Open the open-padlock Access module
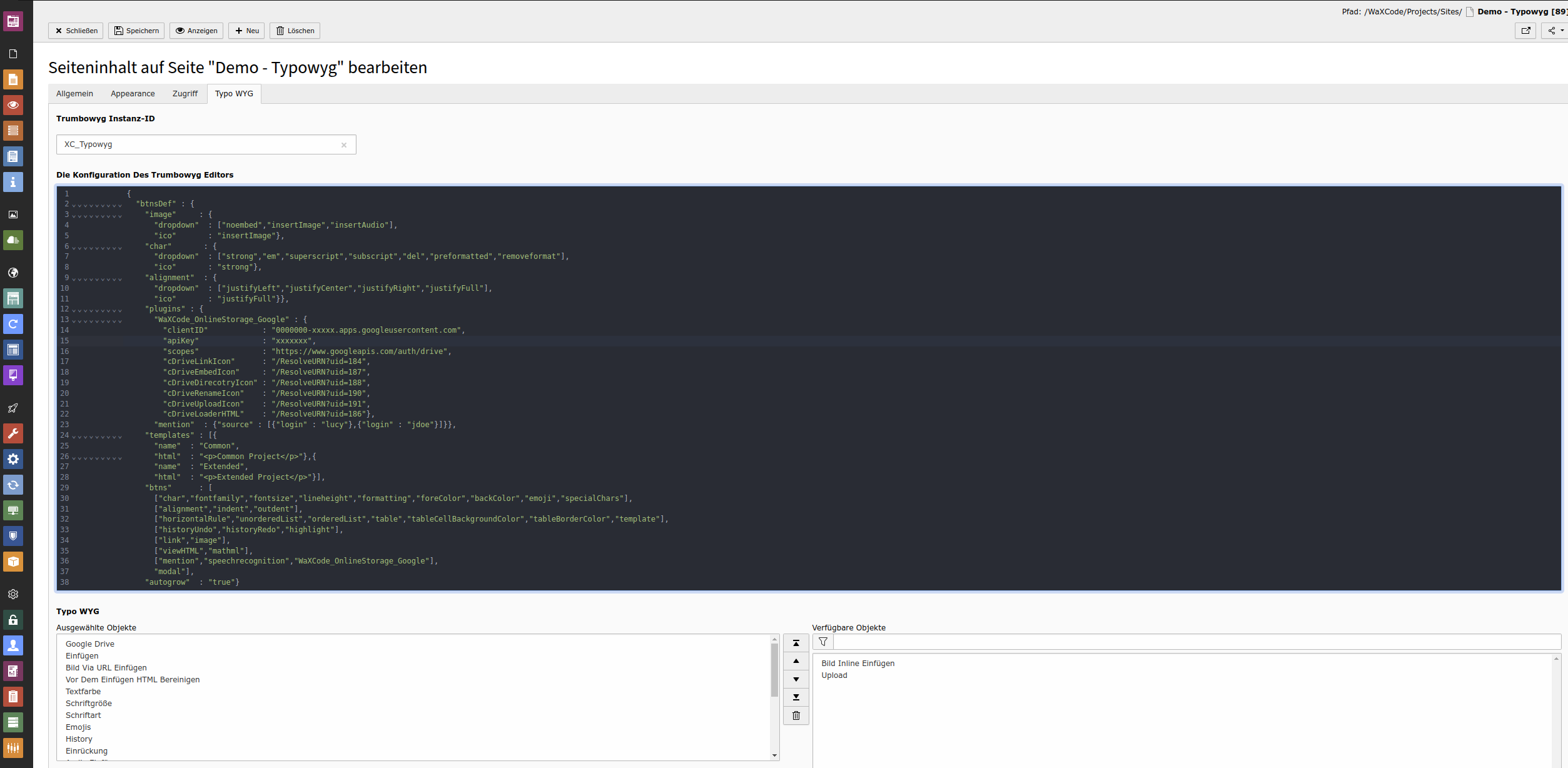This screenshot has height=768, width=1568. click(13, 620)
